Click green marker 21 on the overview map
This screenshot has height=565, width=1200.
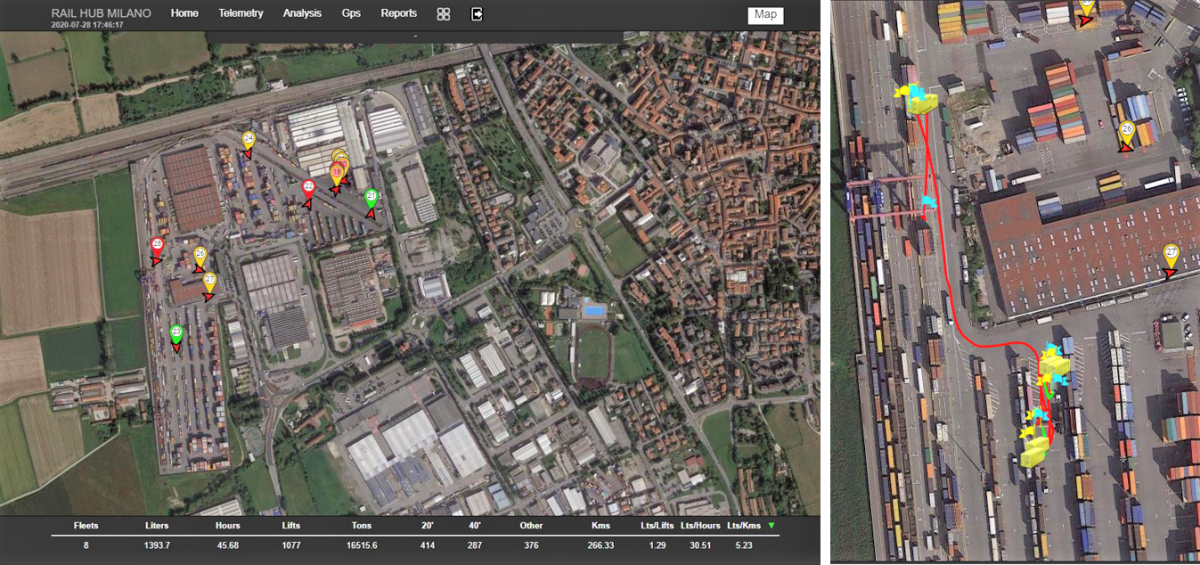pos(371,197)
